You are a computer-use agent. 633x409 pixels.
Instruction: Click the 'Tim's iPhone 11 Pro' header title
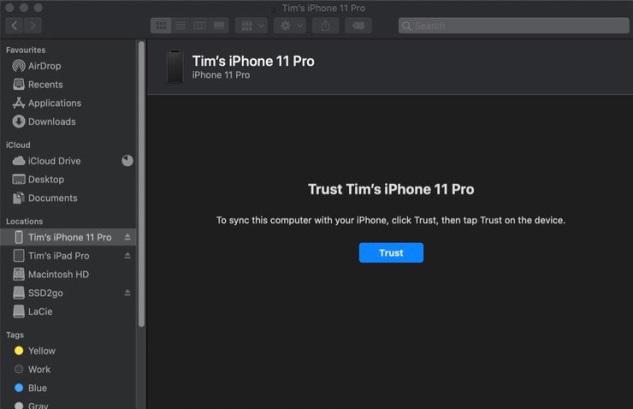[253, 61]
